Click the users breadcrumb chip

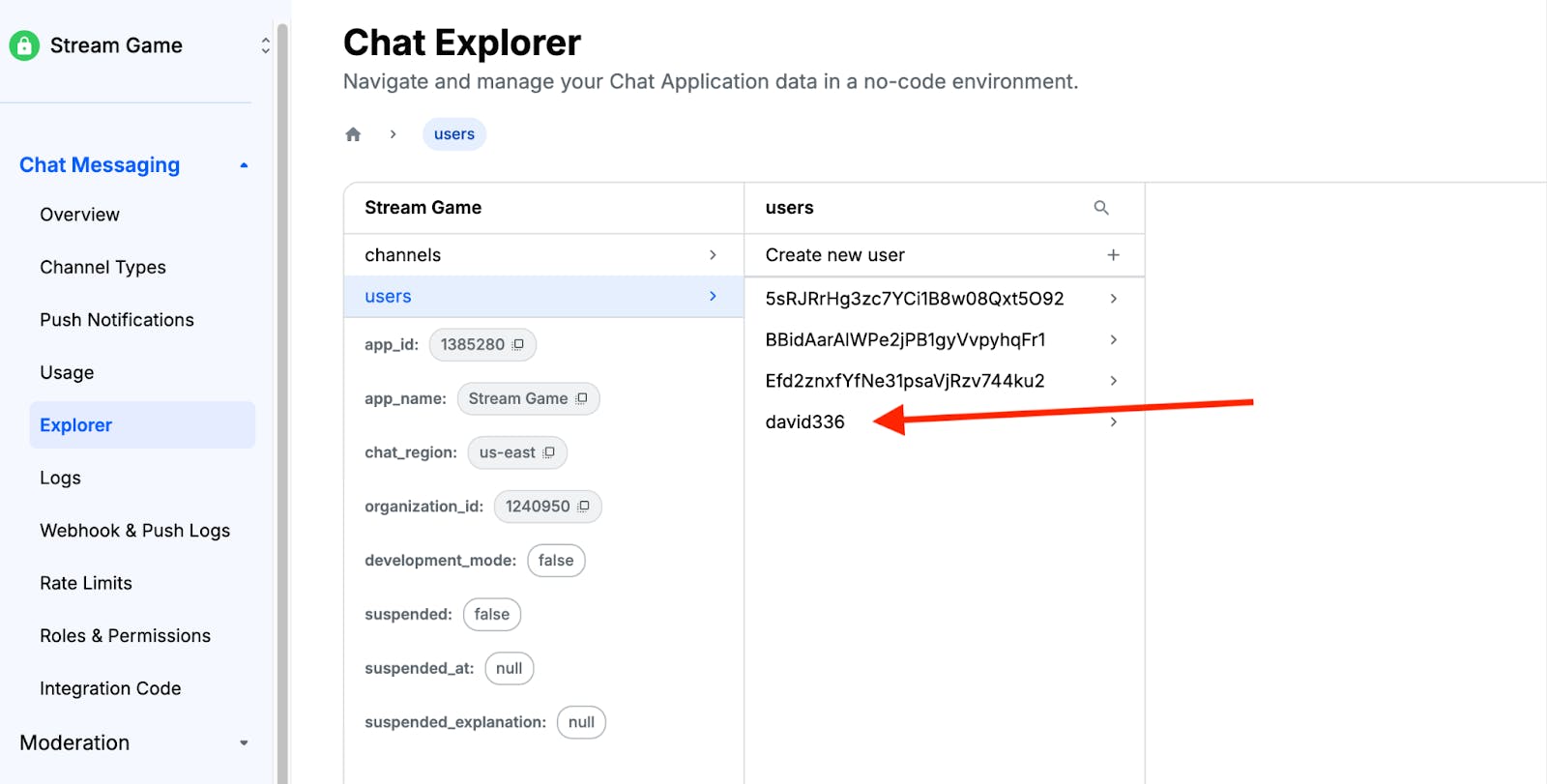(x=453, y=134)
